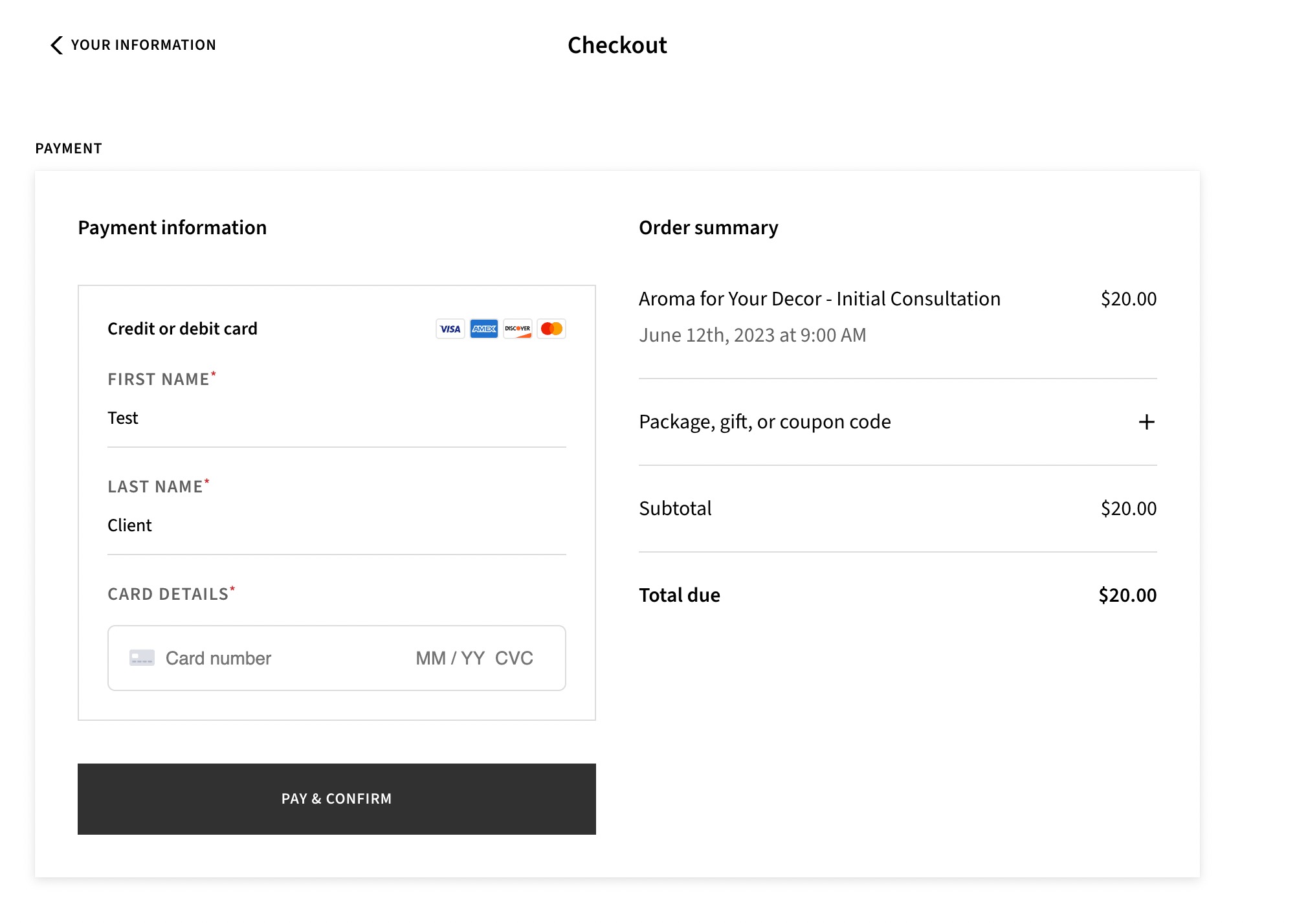
Task: Click the Last Name input field
Action: pos(336,525)
